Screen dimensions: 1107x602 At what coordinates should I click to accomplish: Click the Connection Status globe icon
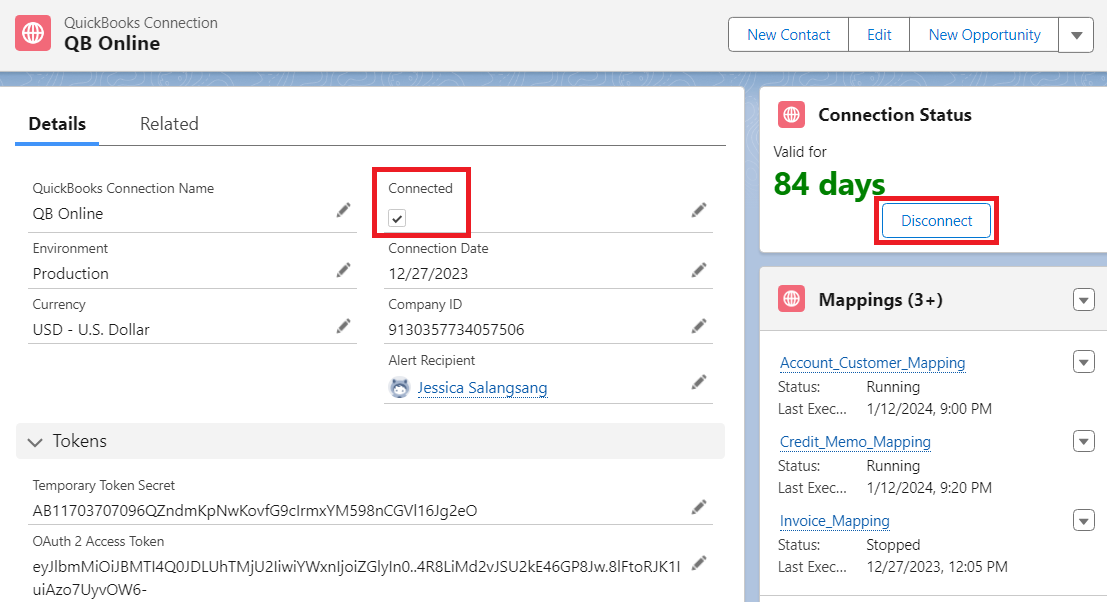791,114
